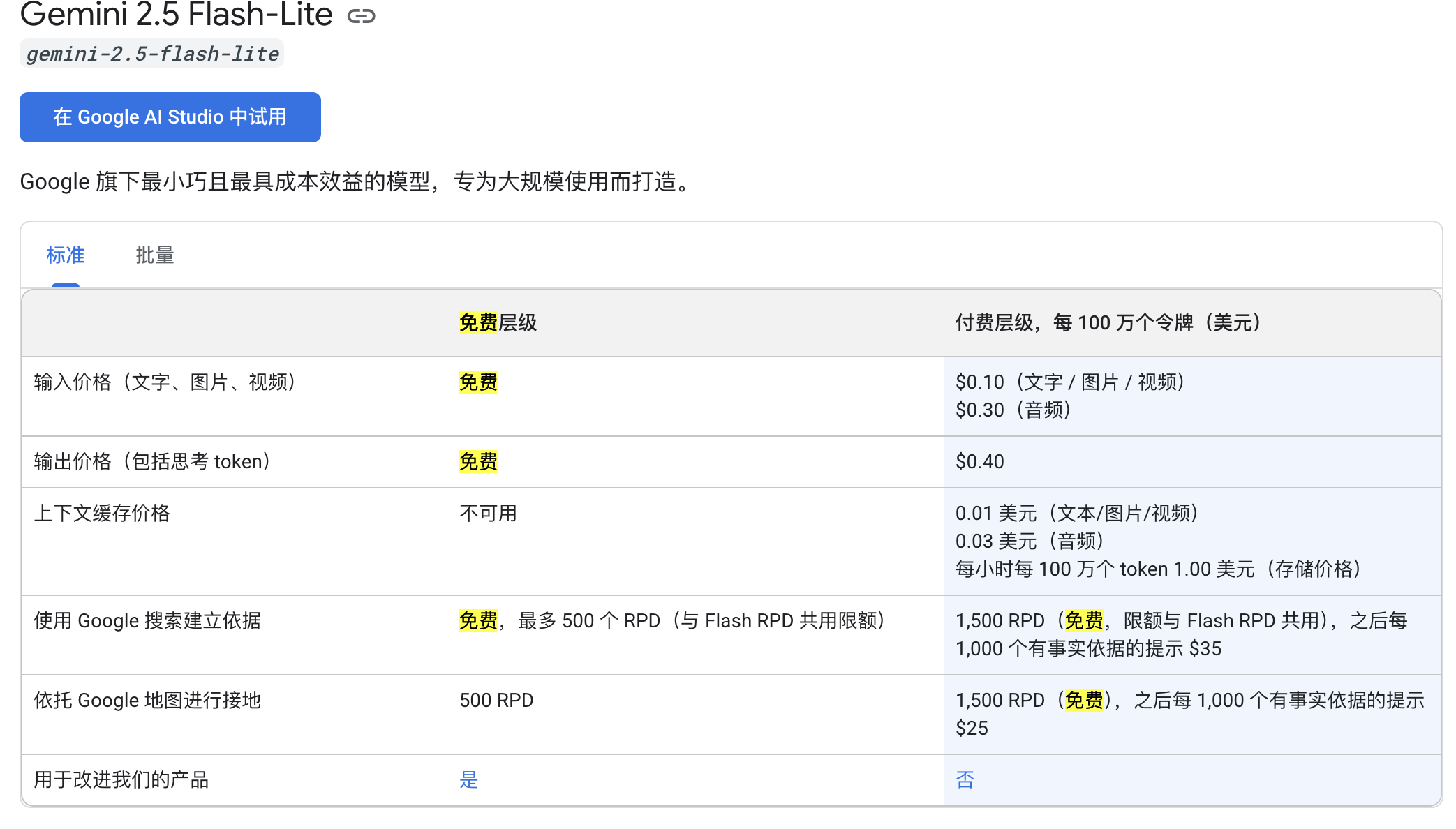Image resolution: width=1456 pixels, height=829 pixels.
Task: Click the 上下文缓存价格 row label
Action: point(102,514)
